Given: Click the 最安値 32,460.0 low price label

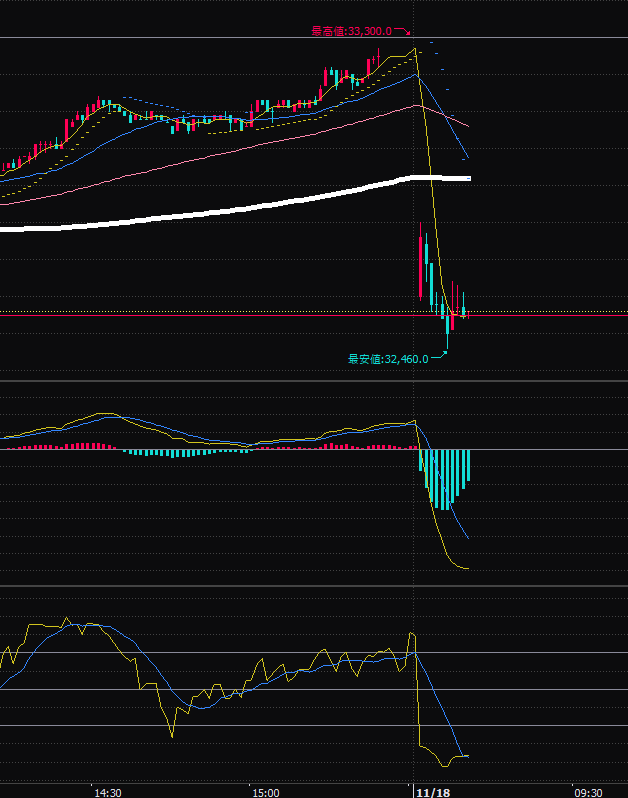Looking at the screenshot, I should 388,359.
